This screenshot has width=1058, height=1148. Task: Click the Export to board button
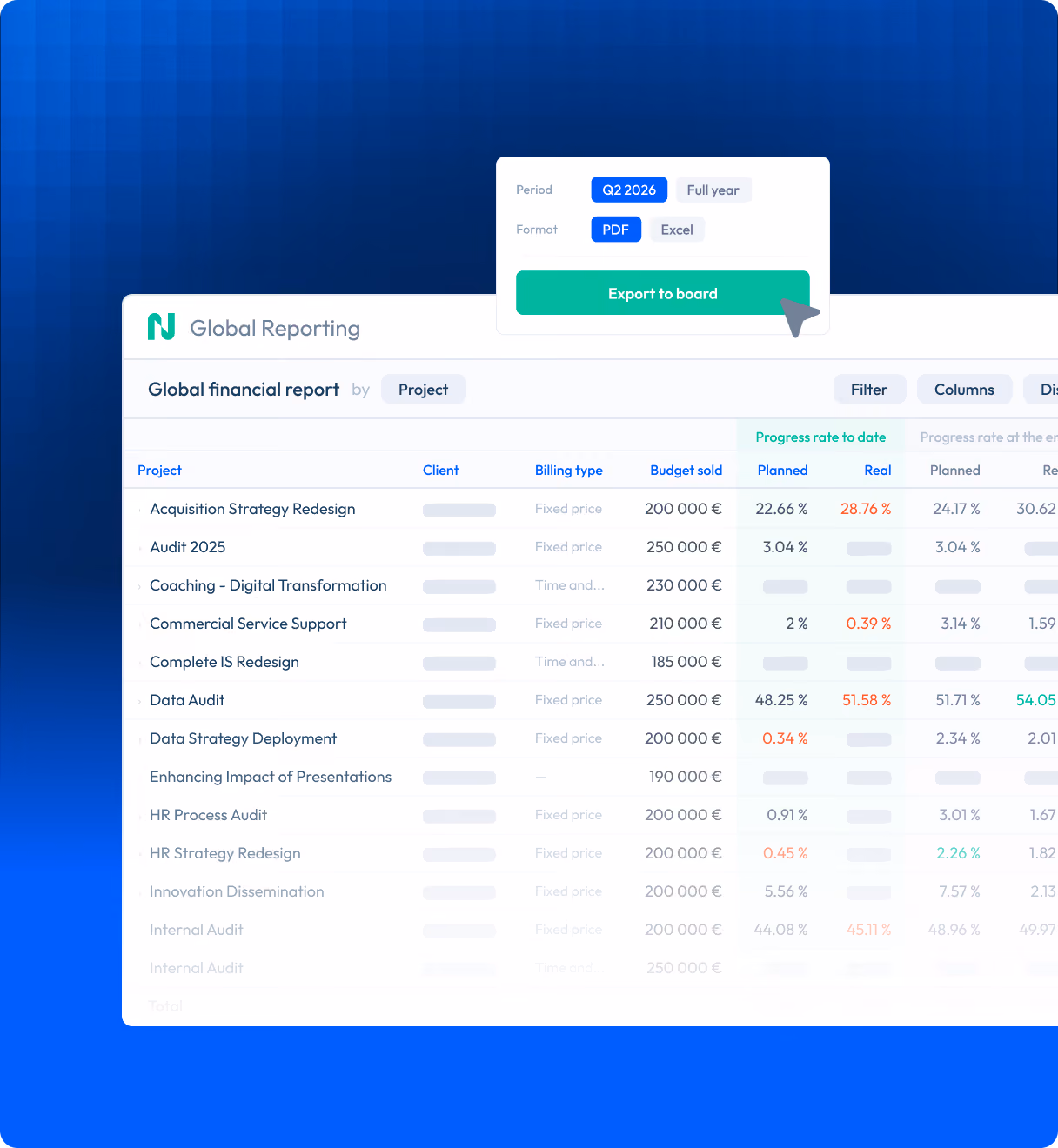[663, 293]
